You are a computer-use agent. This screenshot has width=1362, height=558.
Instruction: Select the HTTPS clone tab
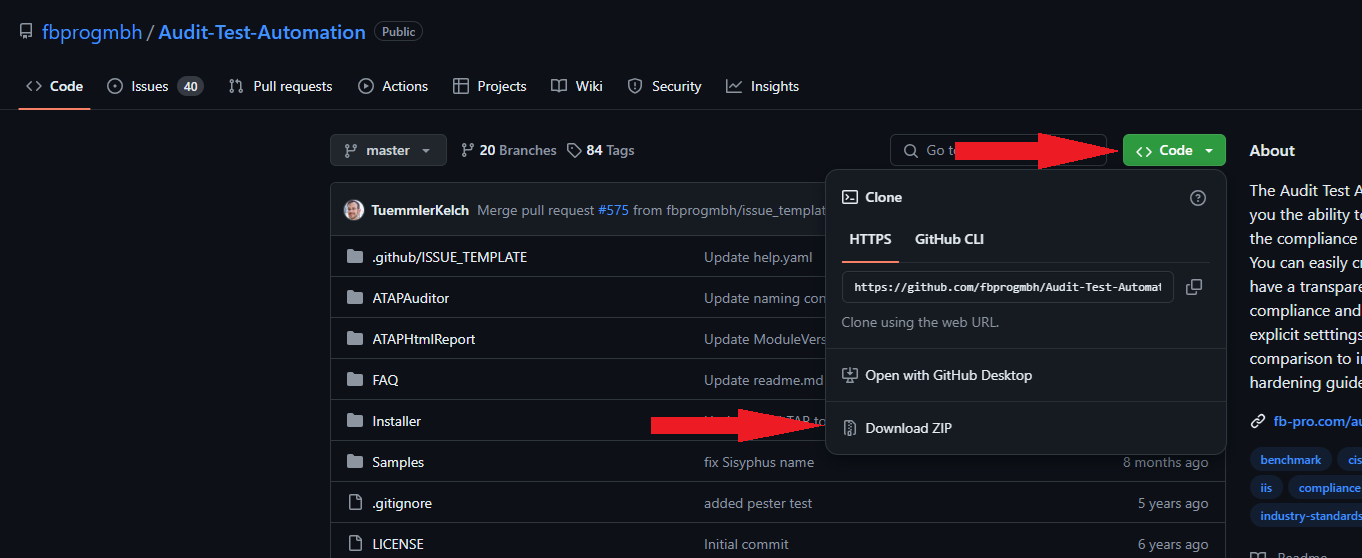pyautogui.click(x=870, y=239)
